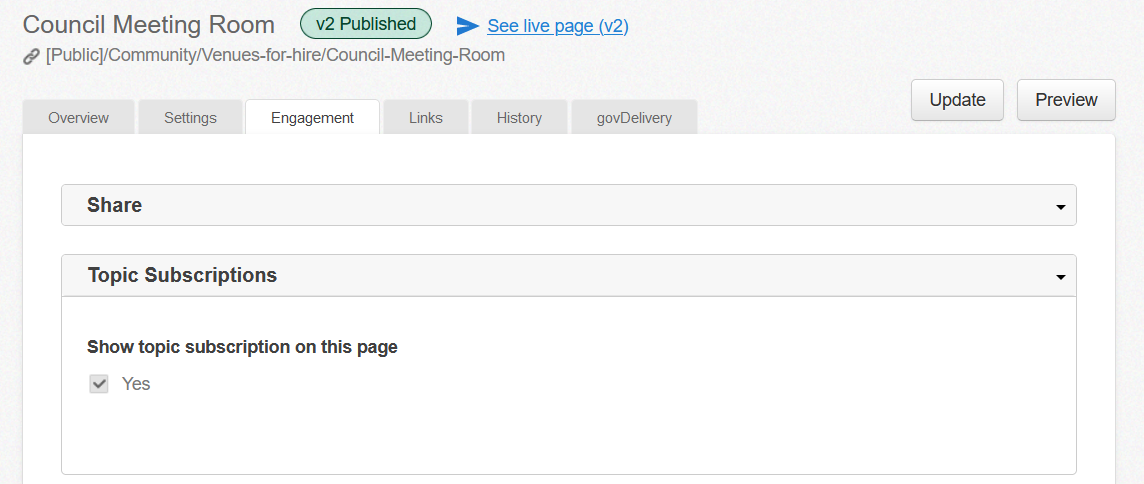1144x484 pixels.
Task: Select the Engagement tab
Action: click(312, 117)
